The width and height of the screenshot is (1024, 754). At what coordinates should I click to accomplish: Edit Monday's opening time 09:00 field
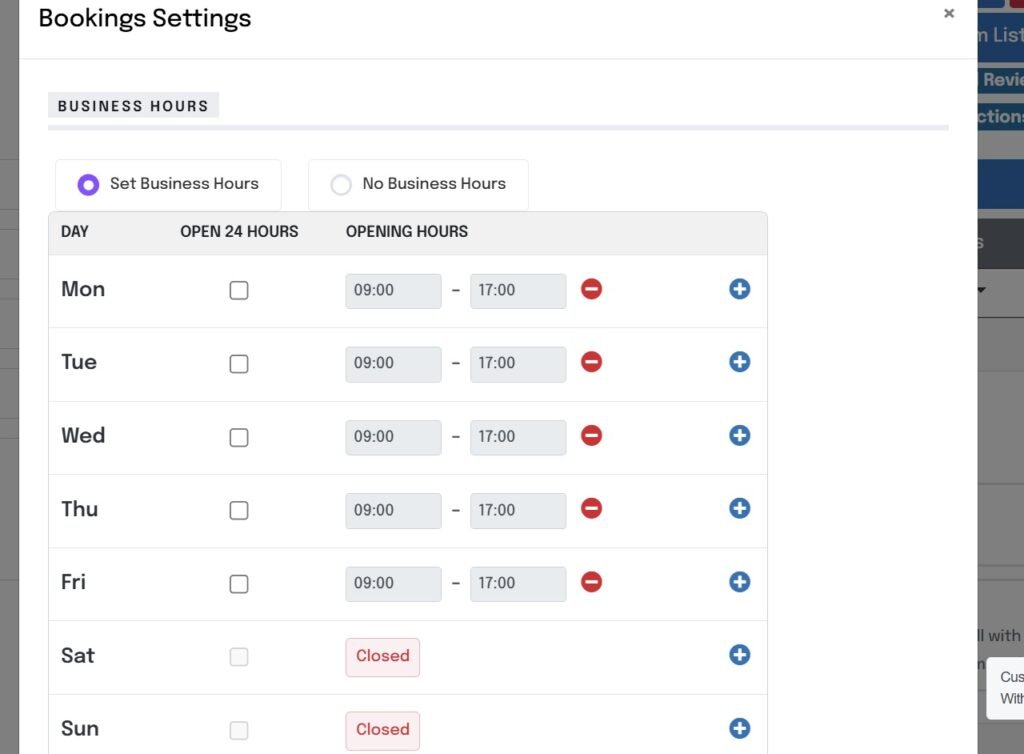[x=393, y=291]
